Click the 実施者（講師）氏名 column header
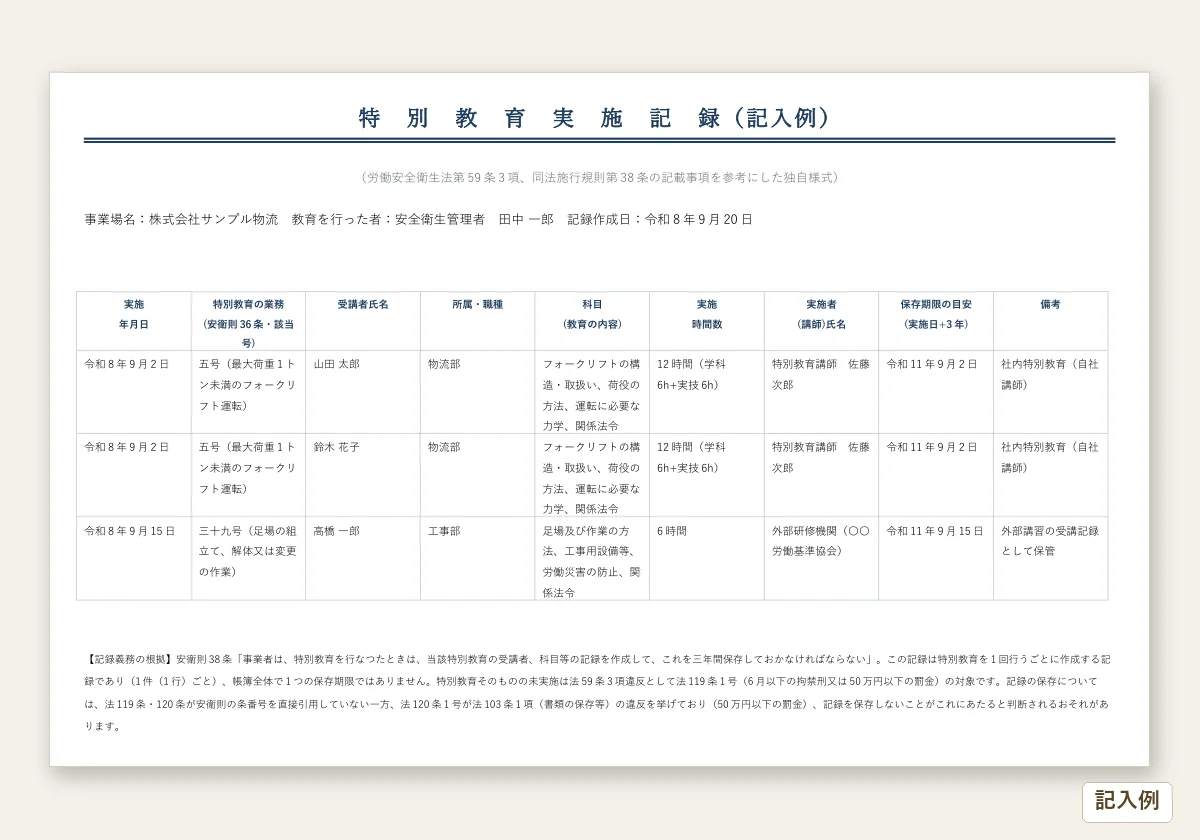This screenshot has height=840, width=1200. click(822, 321)
